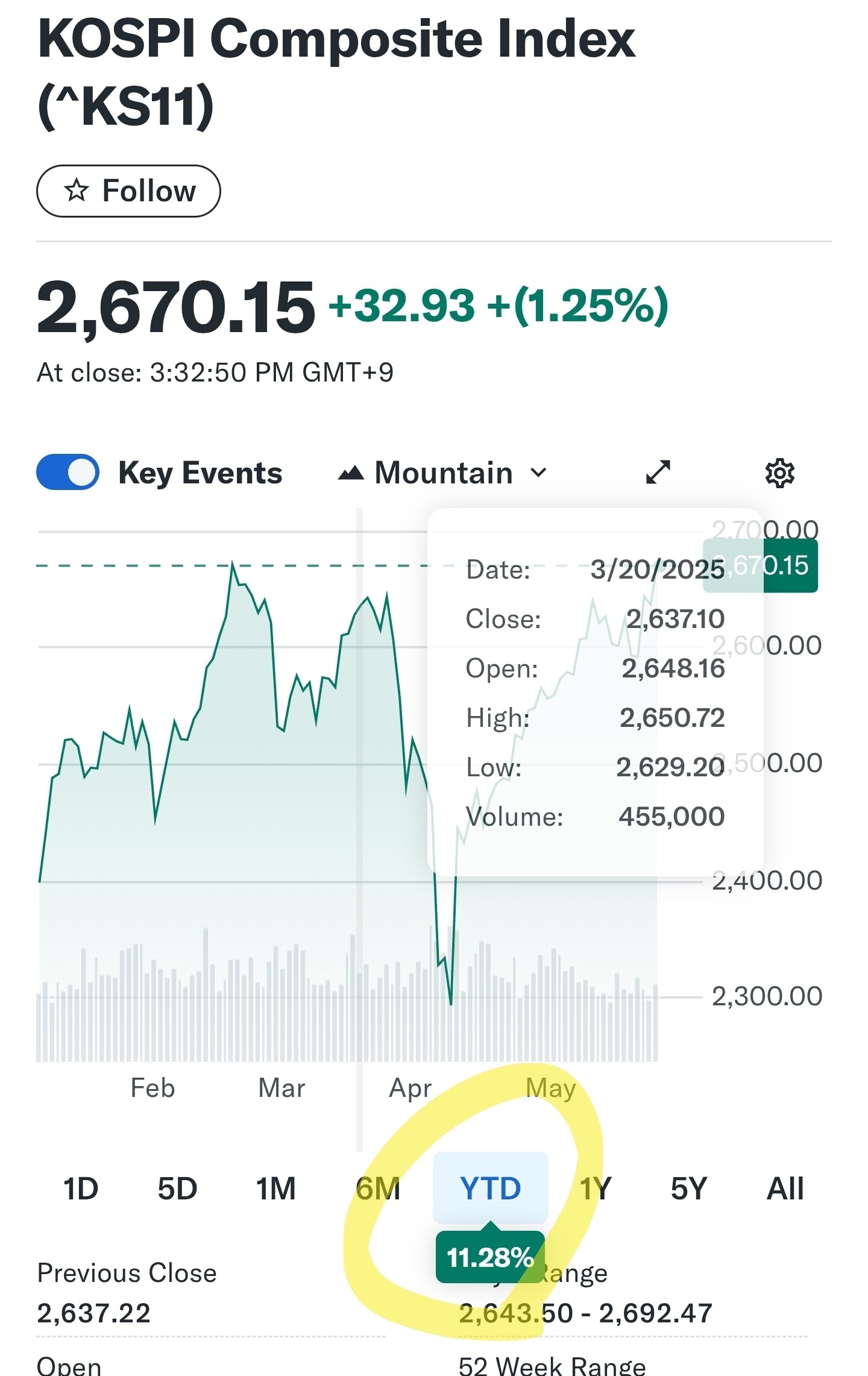Select the YTD range tab
The image size is (868, 1376).
(490, 1189)
